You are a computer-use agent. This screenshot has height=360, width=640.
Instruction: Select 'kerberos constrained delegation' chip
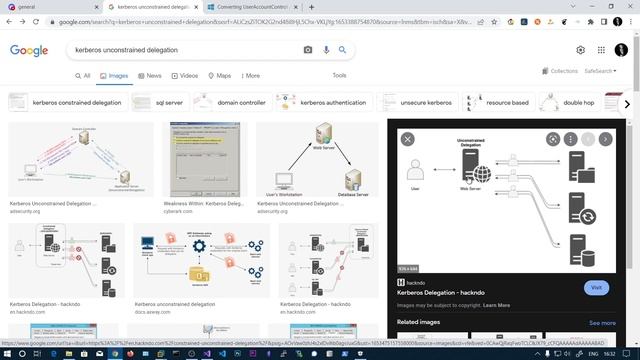pyautogui.click(x=68, y=102)
